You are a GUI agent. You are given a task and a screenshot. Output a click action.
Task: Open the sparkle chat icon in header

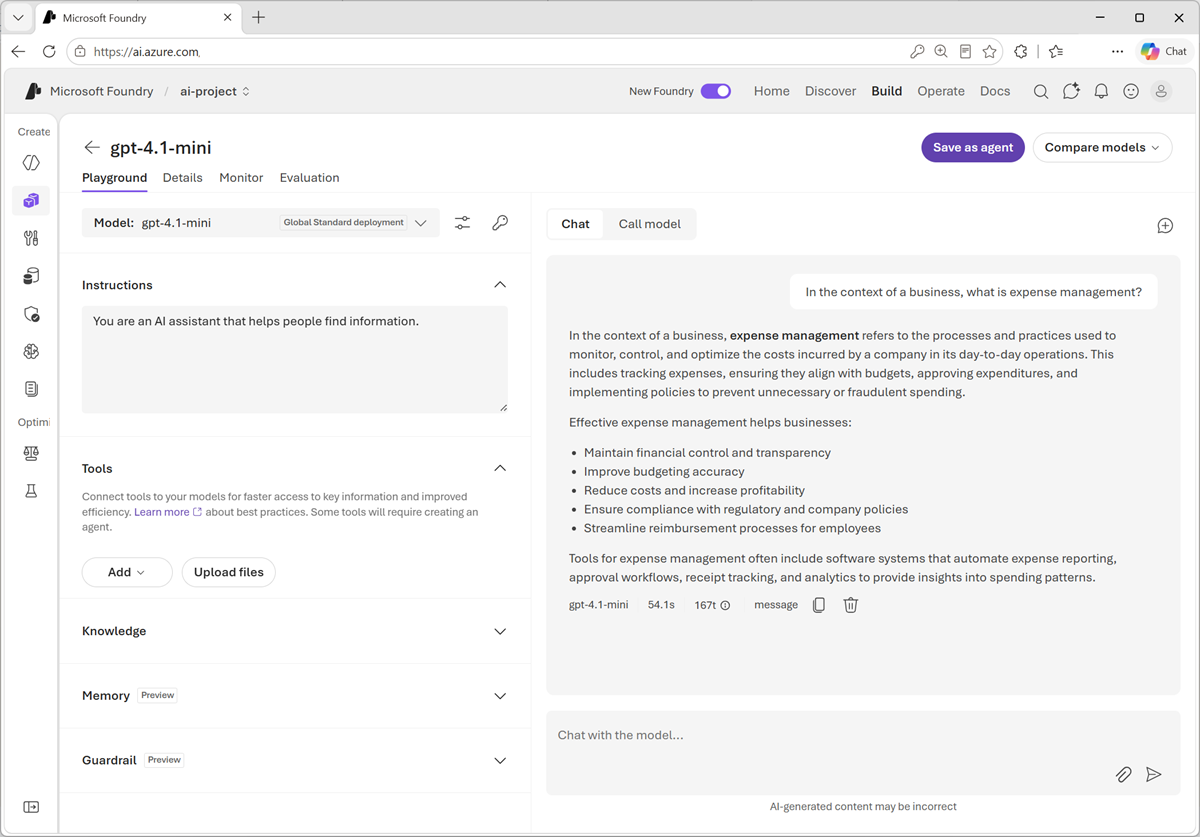(x=1071, y=91)
